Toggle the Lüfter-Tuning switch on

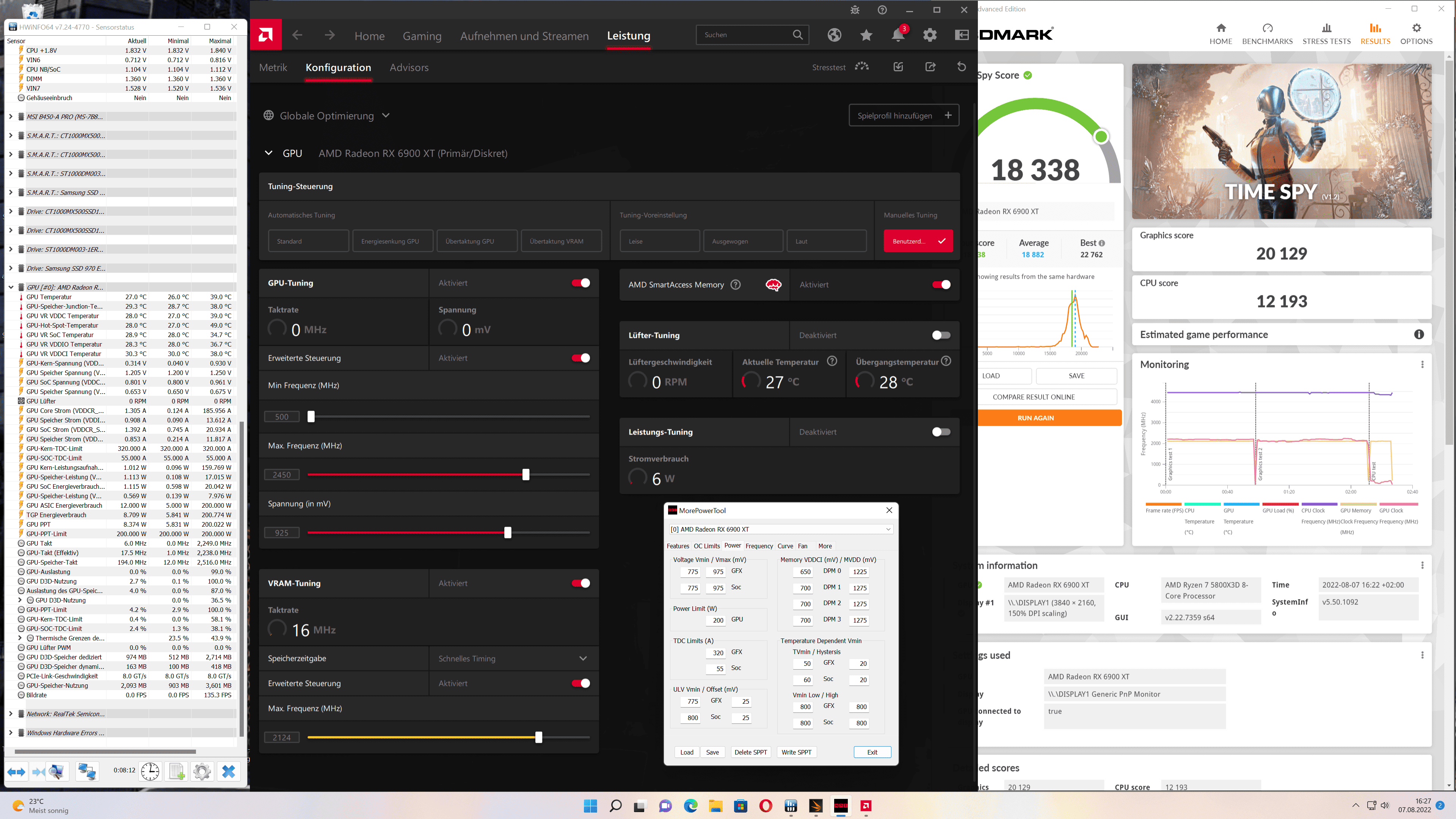tap(940, 335)
